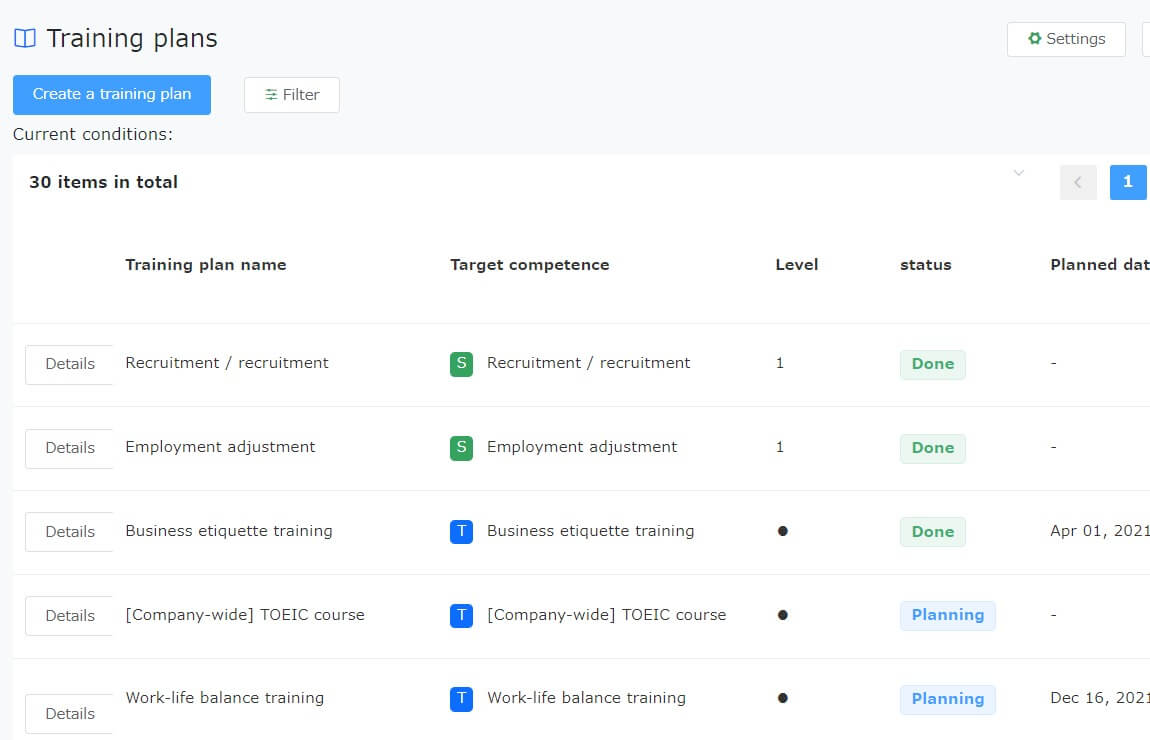
Task: Select 'Employment adjustment' plan name text
Action: 220,447
